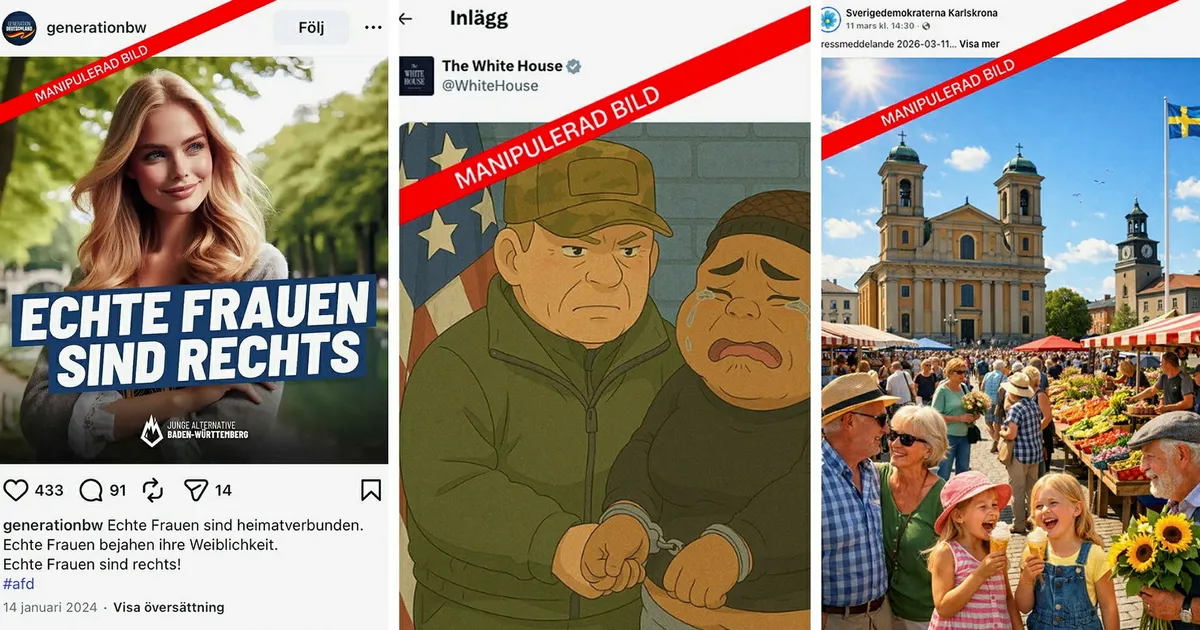Click the @WhiteHouse handle
Screen dimensions: 1200x630
[490, 86]
